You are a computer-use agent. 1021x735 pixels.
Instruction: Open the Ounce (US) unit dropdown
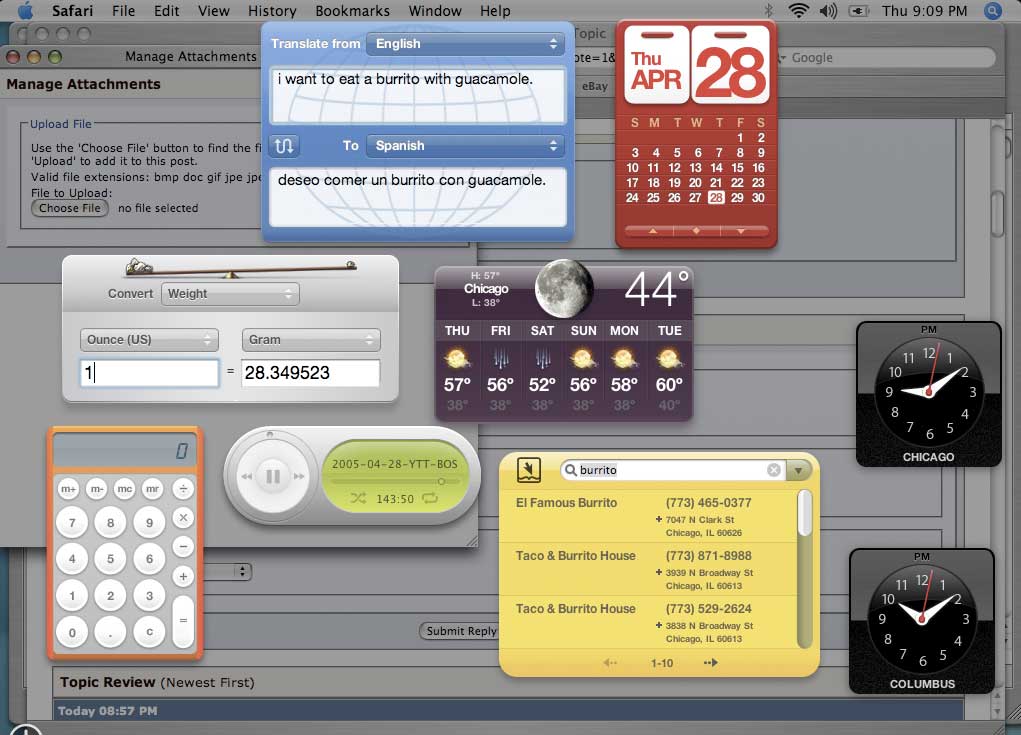click(x=149, y=339)
